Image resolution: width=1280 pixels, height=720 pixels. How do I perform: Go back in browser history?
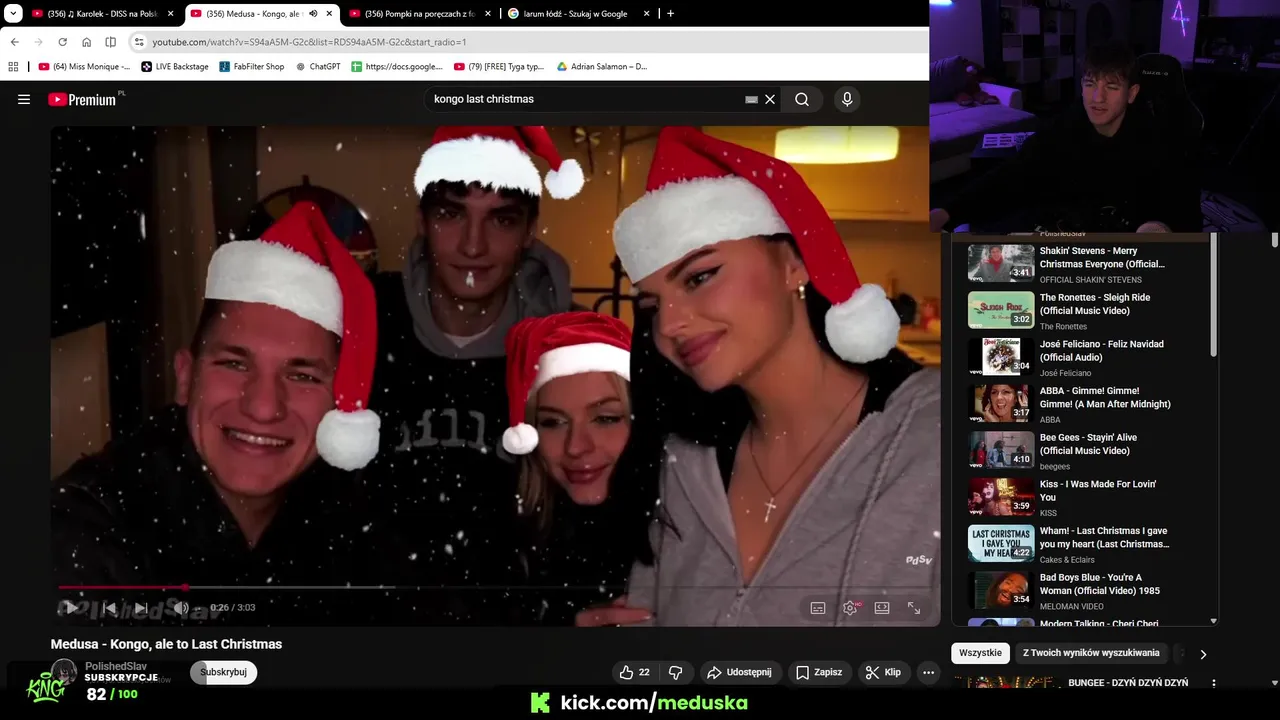(x=14, y=42)
